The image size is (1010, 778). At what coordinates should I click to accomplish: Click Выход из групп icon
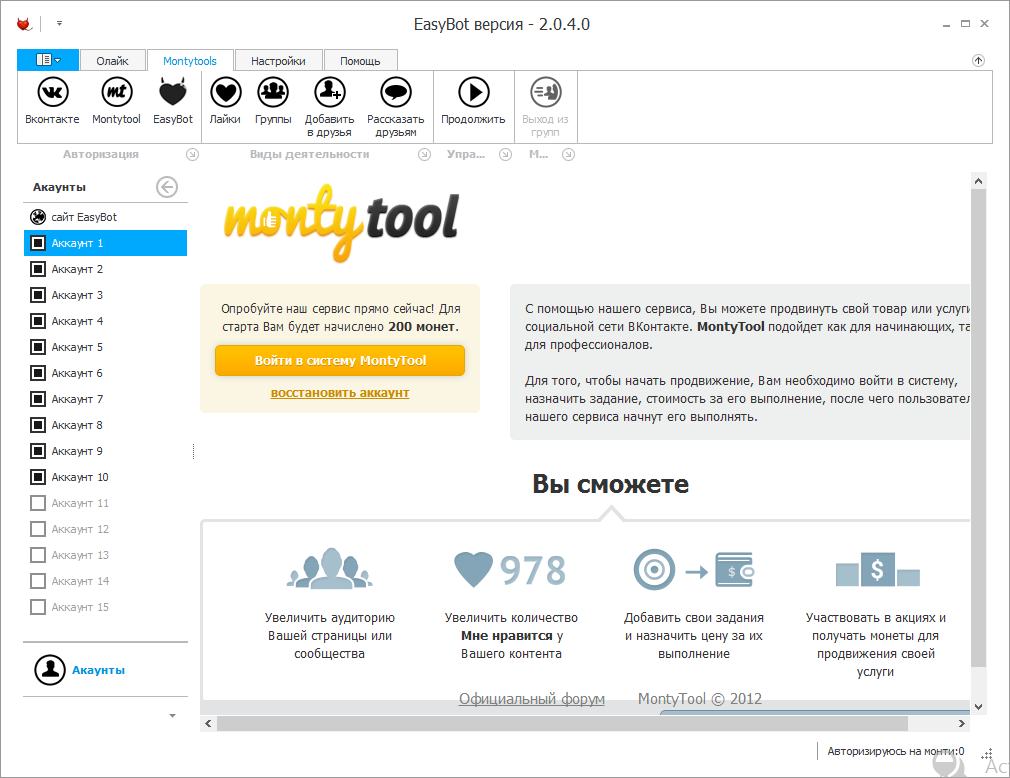click(546, 107)
